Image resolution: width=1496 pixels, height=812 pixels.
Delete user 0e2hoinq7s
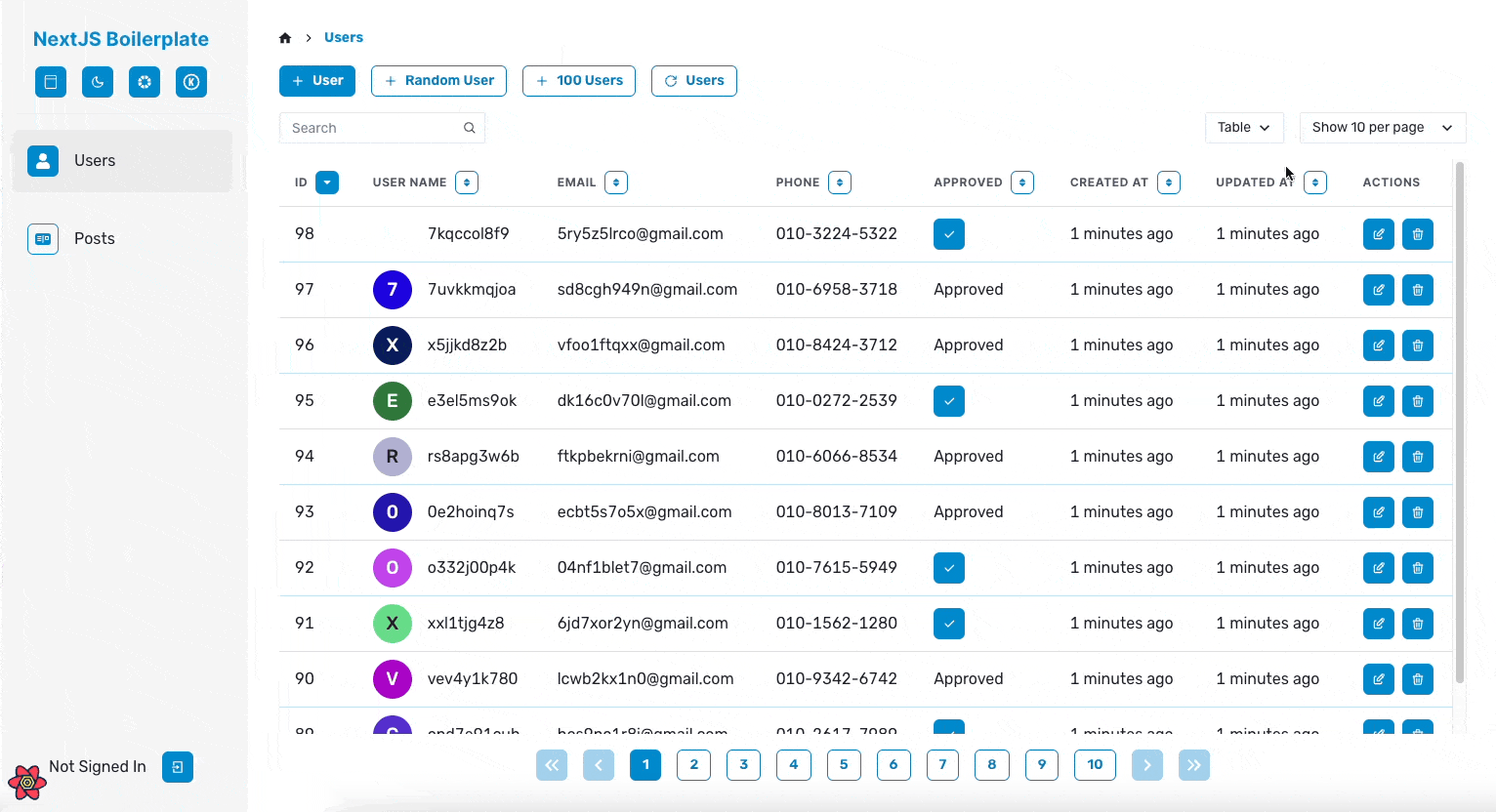click(1418, 512)
